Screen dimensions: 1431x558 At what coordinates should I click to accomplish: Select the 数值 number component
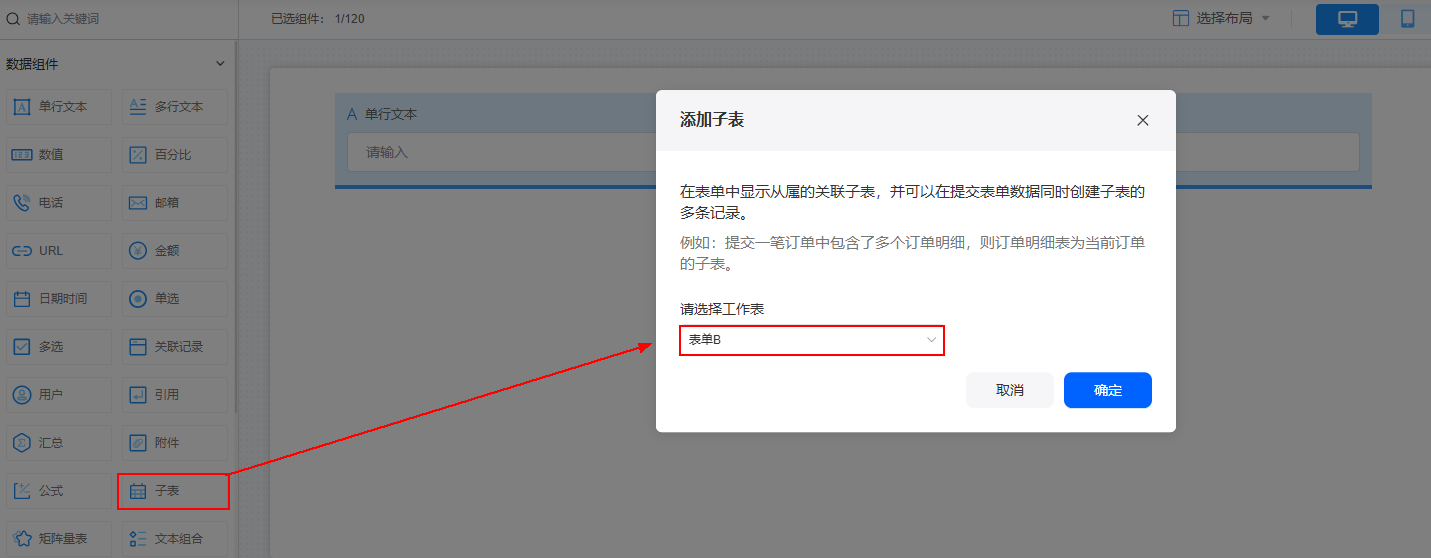tap(60, 155)
